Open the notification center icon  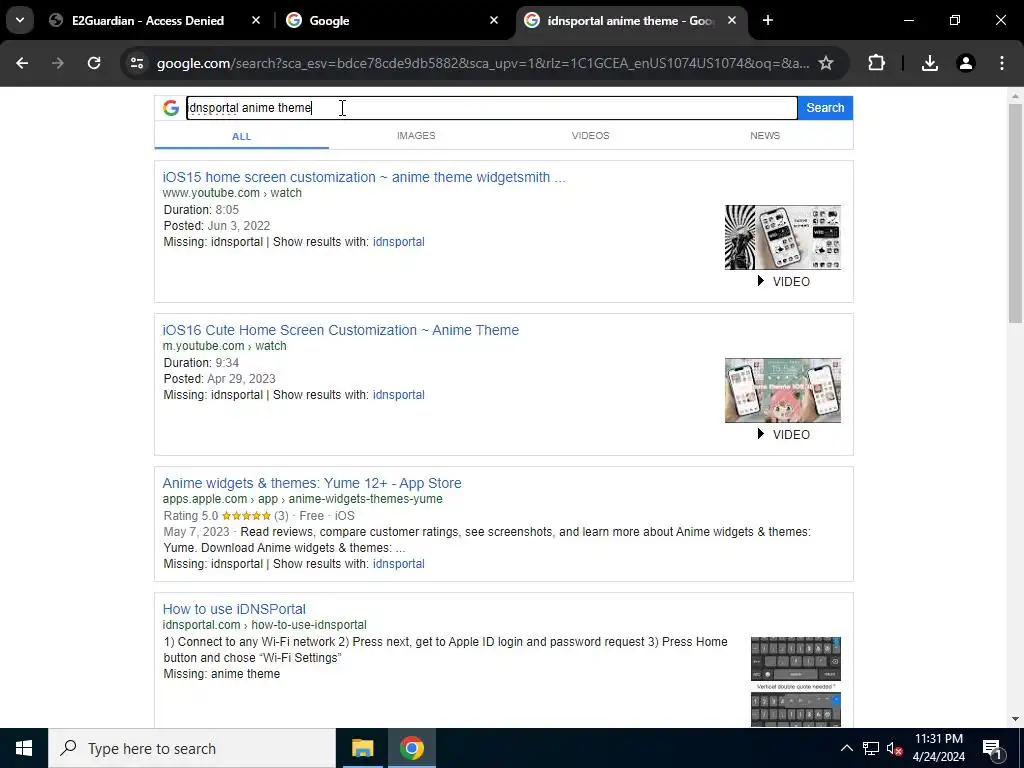992,748
